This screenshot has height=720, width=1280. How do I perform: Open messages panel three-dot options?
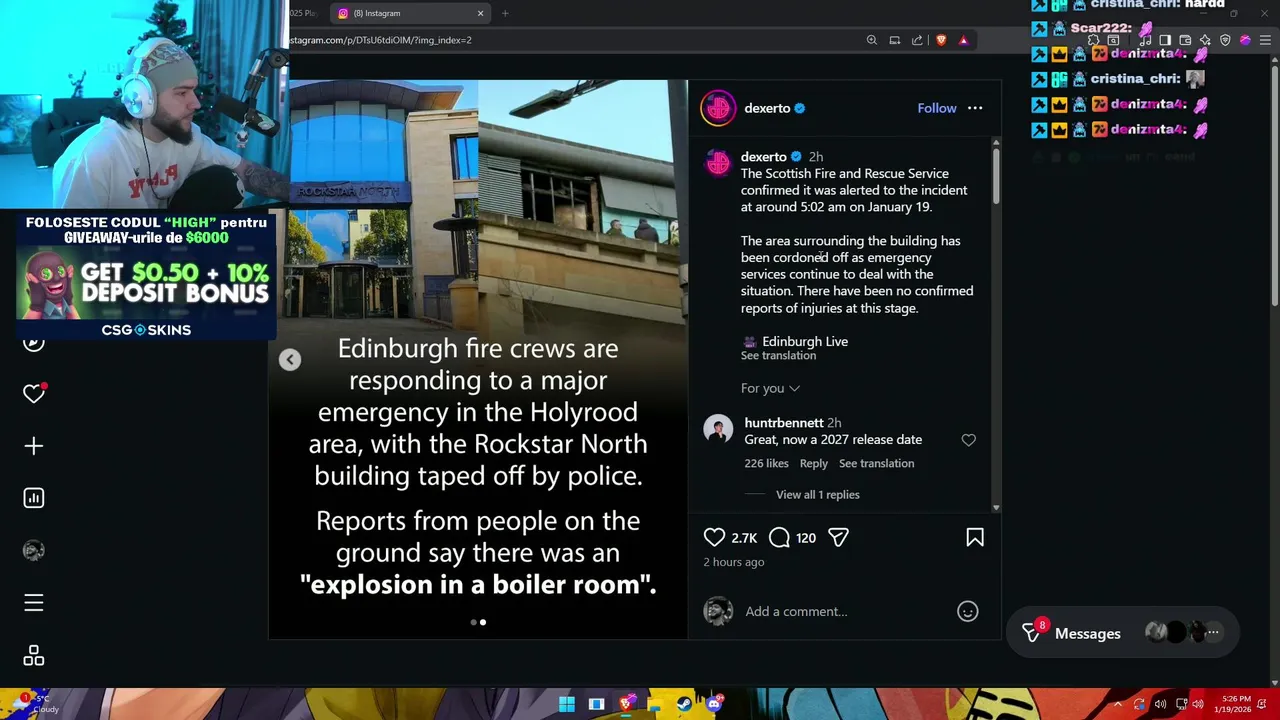pos(1213,633)
